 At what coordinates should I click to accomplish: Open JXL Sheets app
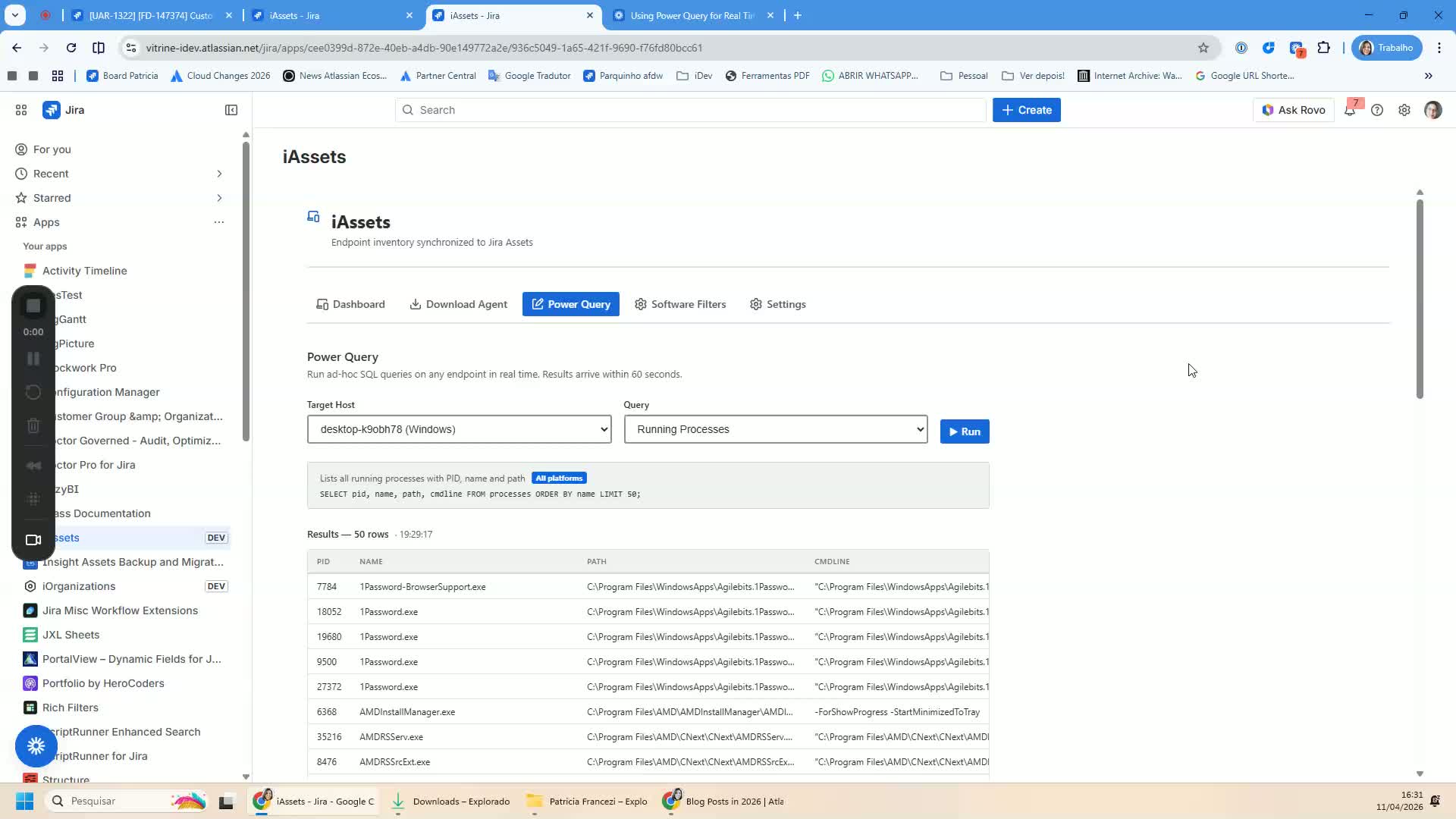pos(71,635)
